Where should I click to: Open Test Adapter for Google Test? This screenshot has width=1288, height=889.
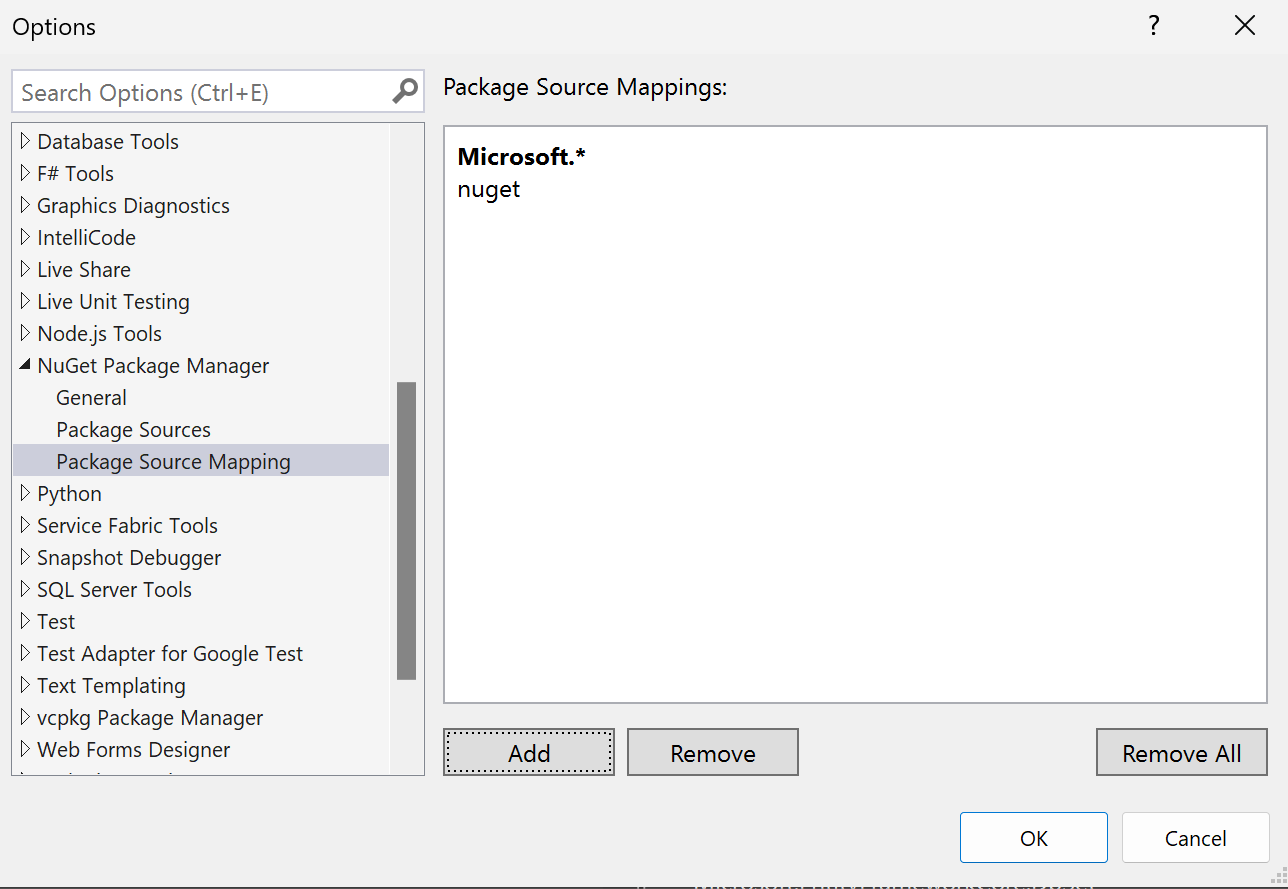point(169,654)
